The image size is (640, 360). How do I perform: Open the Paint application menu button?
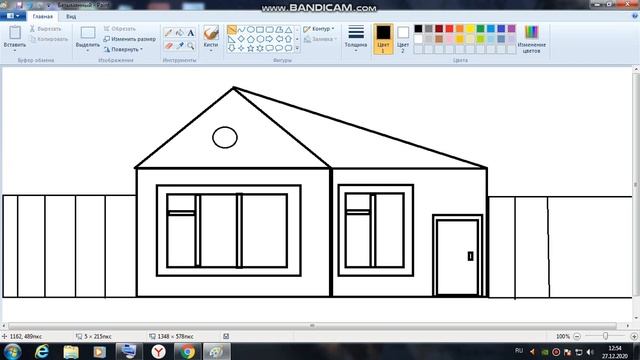pyautogui.click(x=13, y=16)
